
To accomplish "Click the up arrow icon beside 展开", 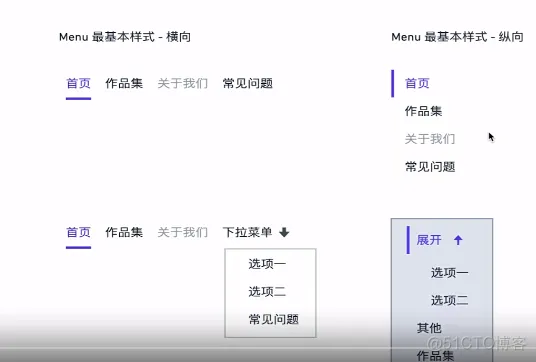I will tap(458, 240).
